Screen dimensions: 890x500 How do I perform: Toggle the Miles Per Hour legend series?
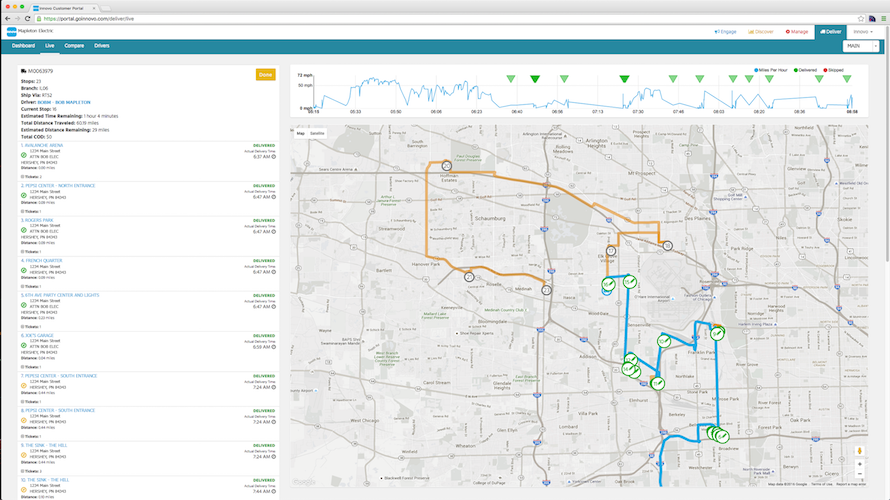pyautogui.click(x=770, y=70)
